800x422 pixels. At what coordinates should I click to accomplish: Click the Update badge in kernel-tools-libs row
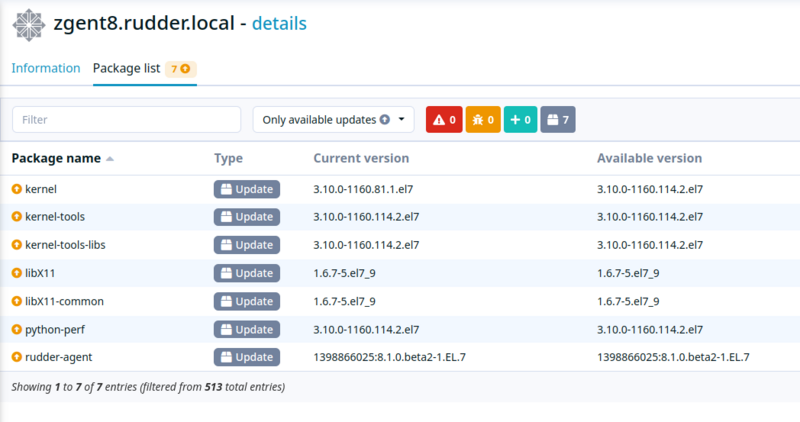[x=247, y=245]
